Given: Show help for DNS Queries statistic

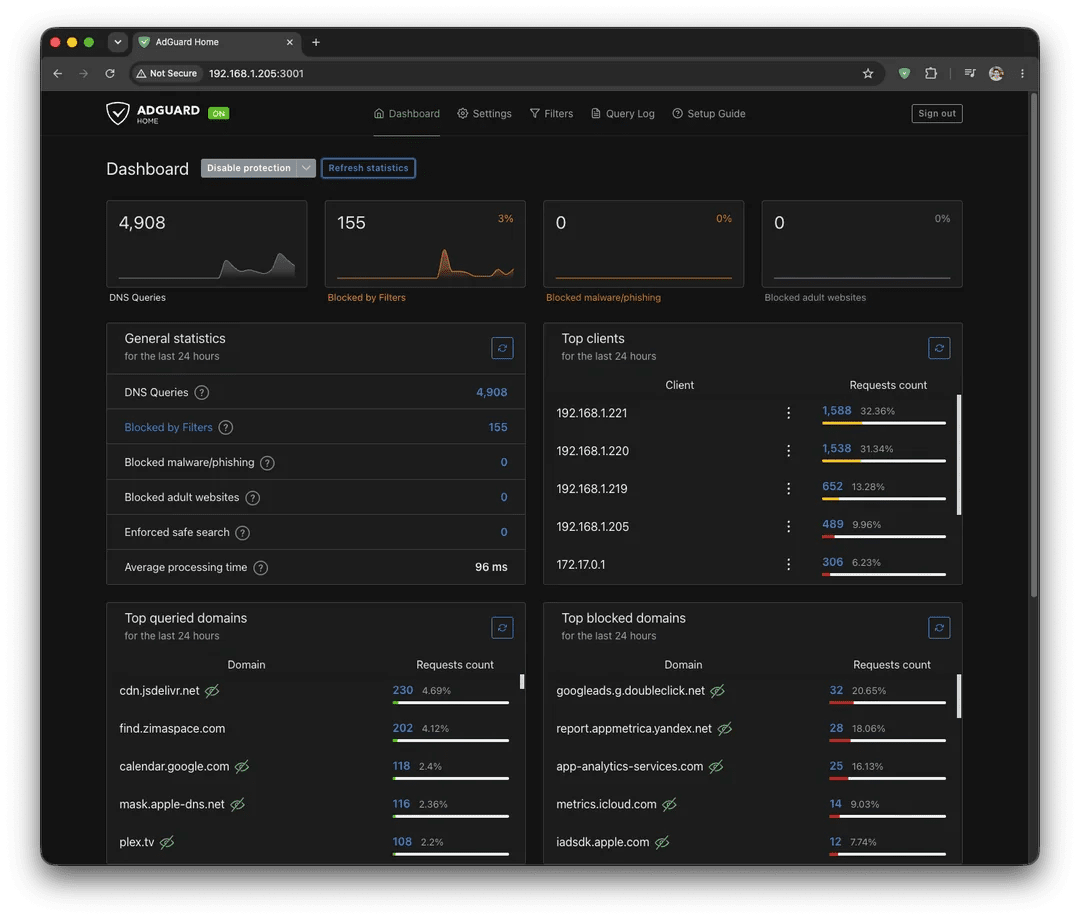Looking at the screenshot, I should coord(201,393).
